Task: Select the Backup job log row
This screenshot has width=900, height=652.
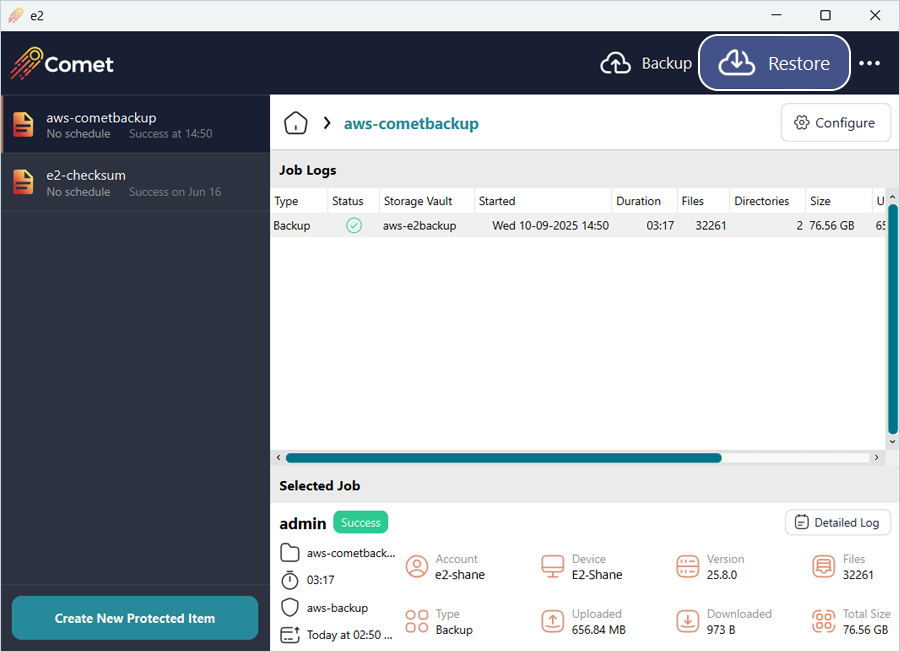Action: [x=578, y=226]
